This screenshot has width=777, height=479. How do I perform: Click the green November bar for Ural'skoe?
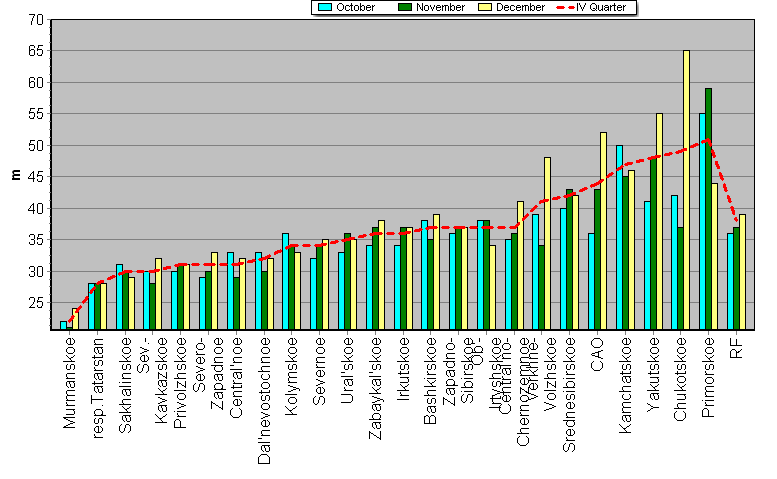pos(347,281)
